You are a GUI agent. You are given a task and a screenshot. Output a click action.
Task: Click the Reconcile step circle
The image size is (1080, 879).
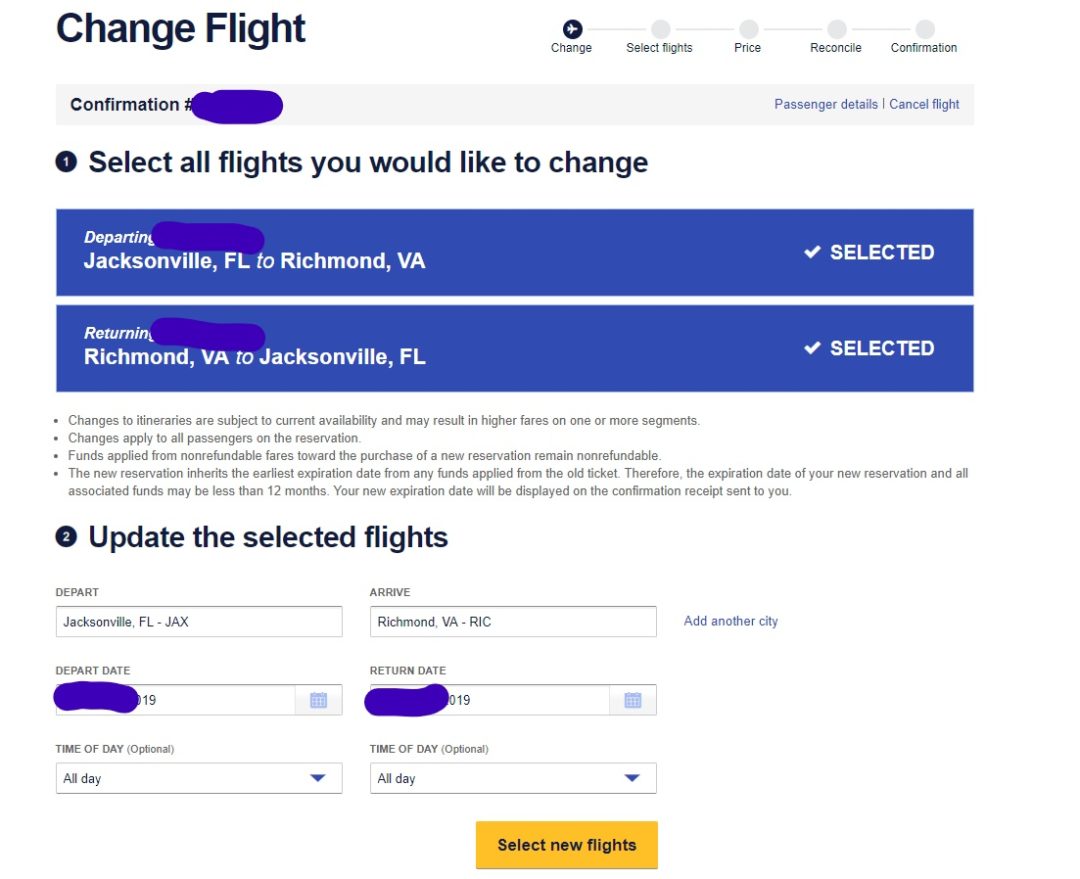click(x=836, y=30)
